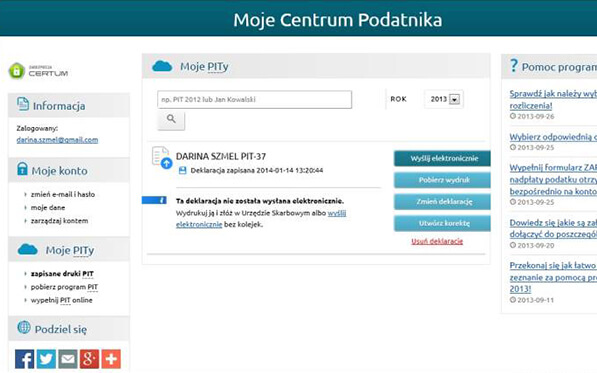Click Utwórz korektę button
This screenshot has width=597, height=373.
click(442, 223)
